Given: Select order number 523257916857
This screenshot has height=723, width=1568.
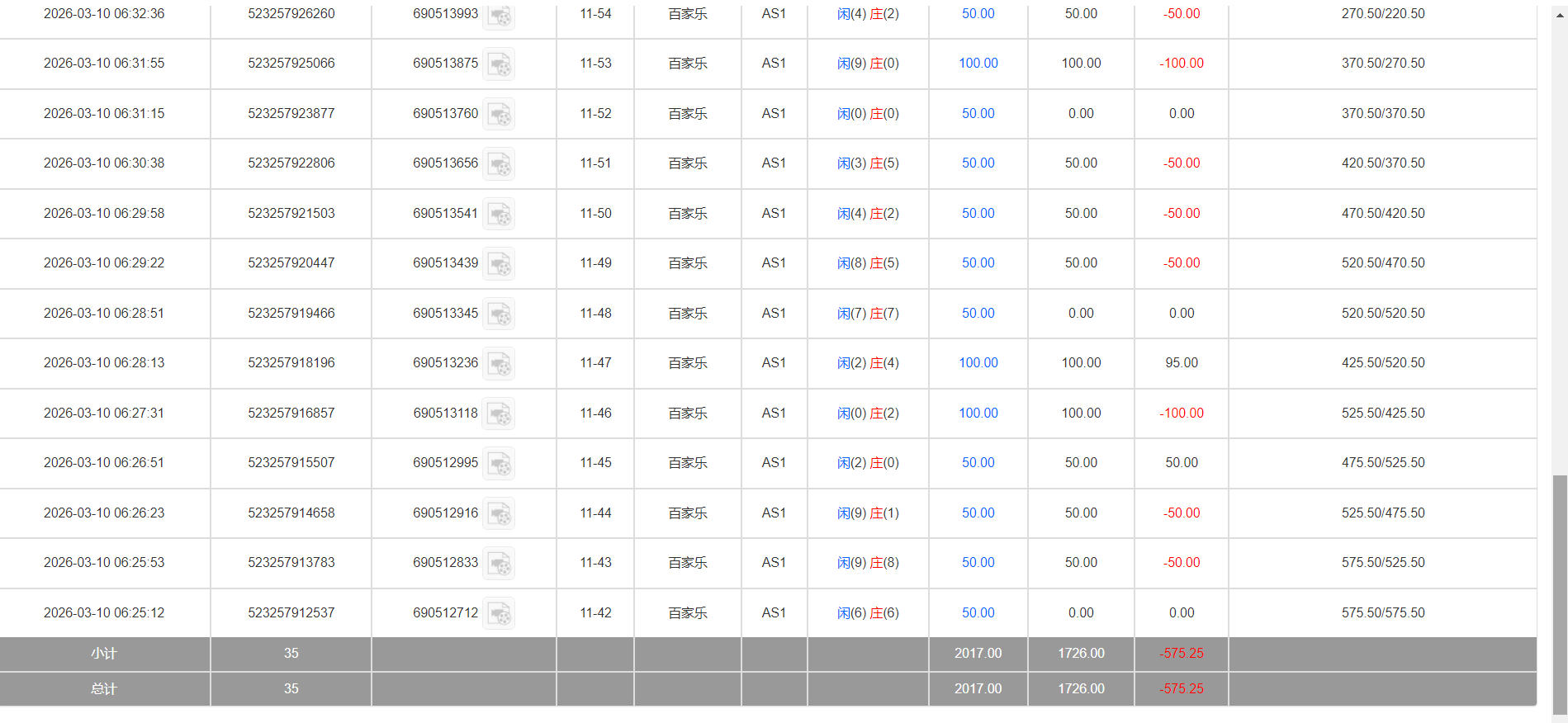Looking at the screenshot, I should coord(291,413).
